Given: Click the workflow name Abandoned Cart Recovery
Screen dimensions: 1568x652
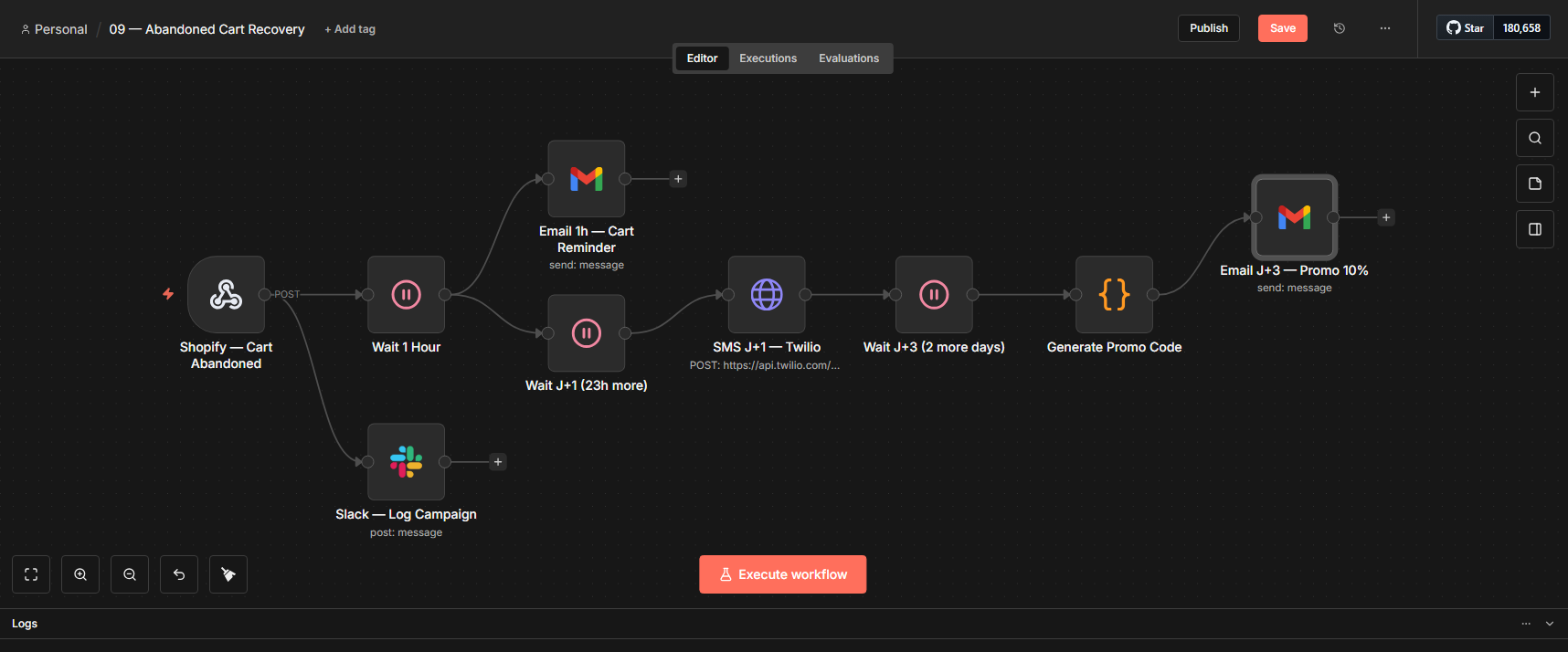Looking at the screenshot, I should (x=207, y=29).
